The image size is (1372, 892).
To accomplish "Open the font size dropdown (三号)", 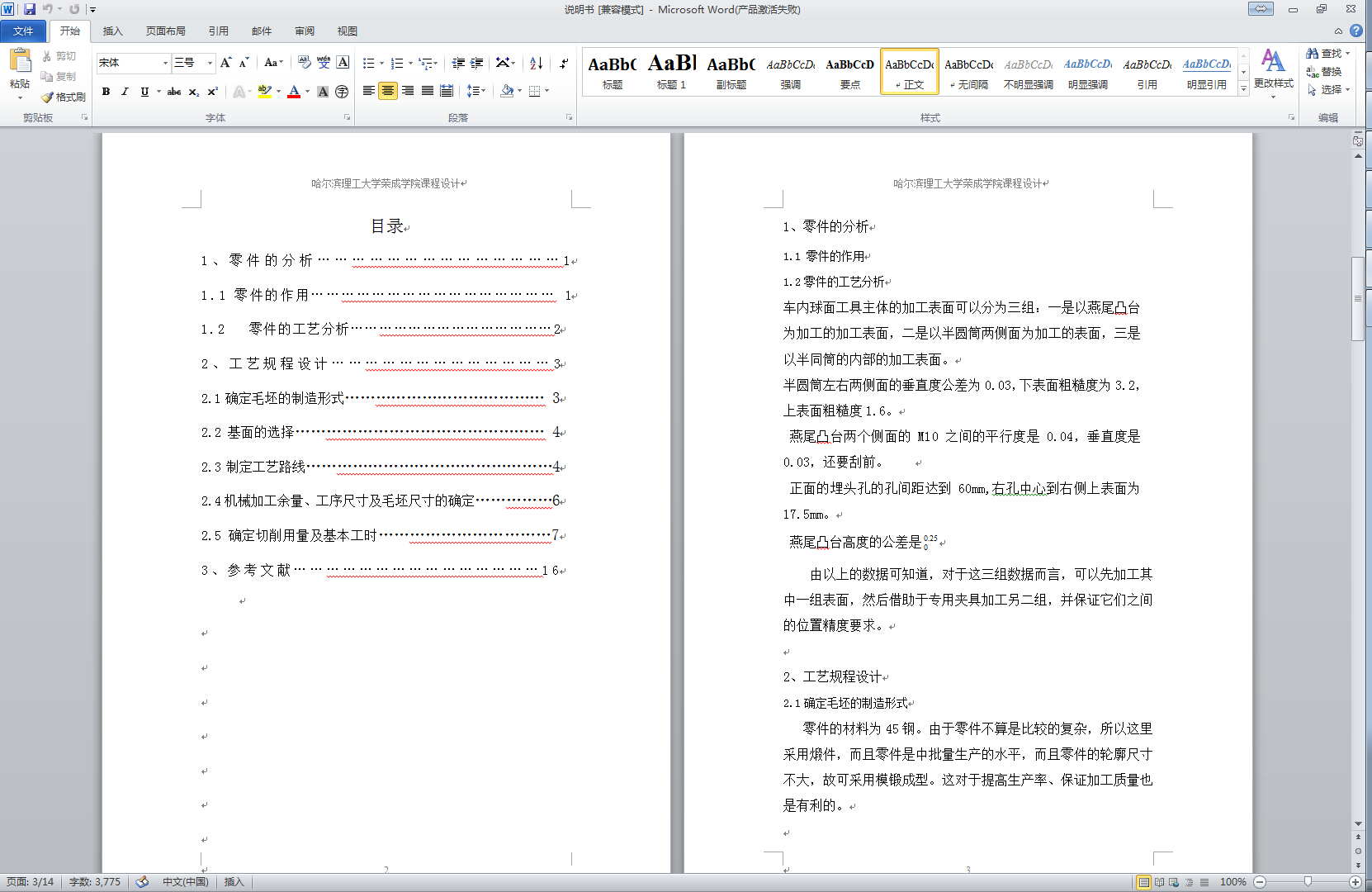I will point(210,63).
